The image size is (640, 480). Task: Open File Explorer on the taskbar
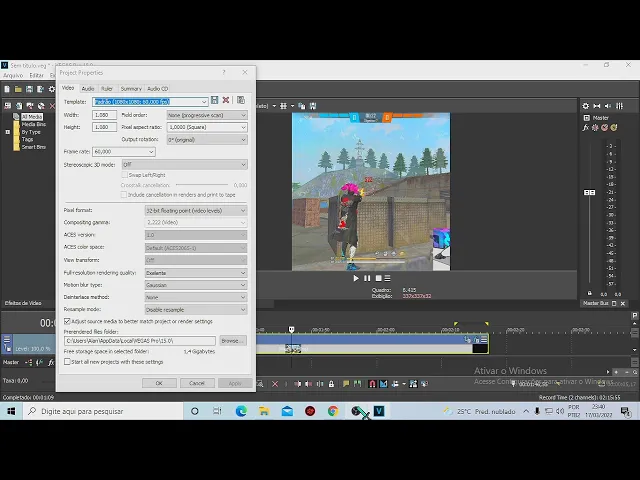pos(264,411)
